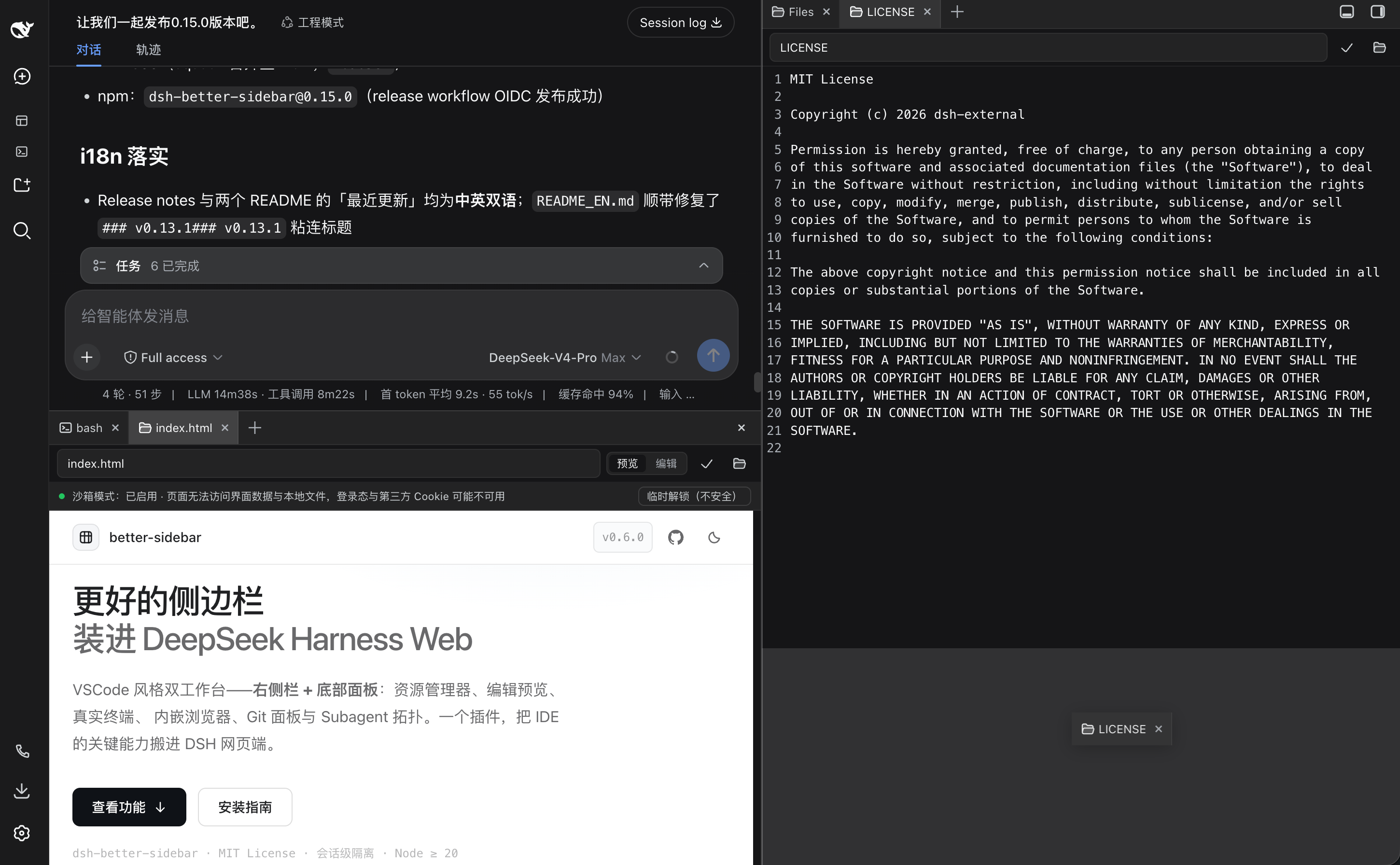
Task: Toggle dark mode moon icon in preview
Action: pyautogui.click(x=714, y=537)
